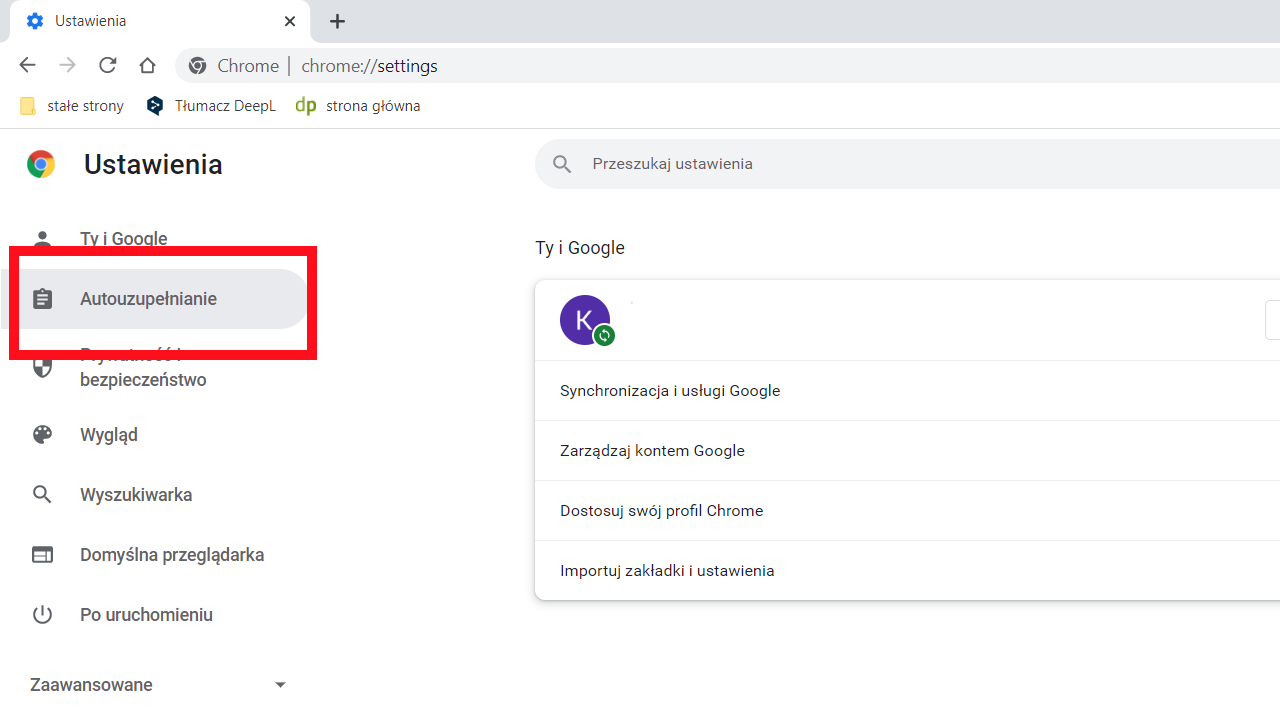This screenshot has height=720, width=1280.
Task: Click the purple K profile avatar
Action: 585,318
